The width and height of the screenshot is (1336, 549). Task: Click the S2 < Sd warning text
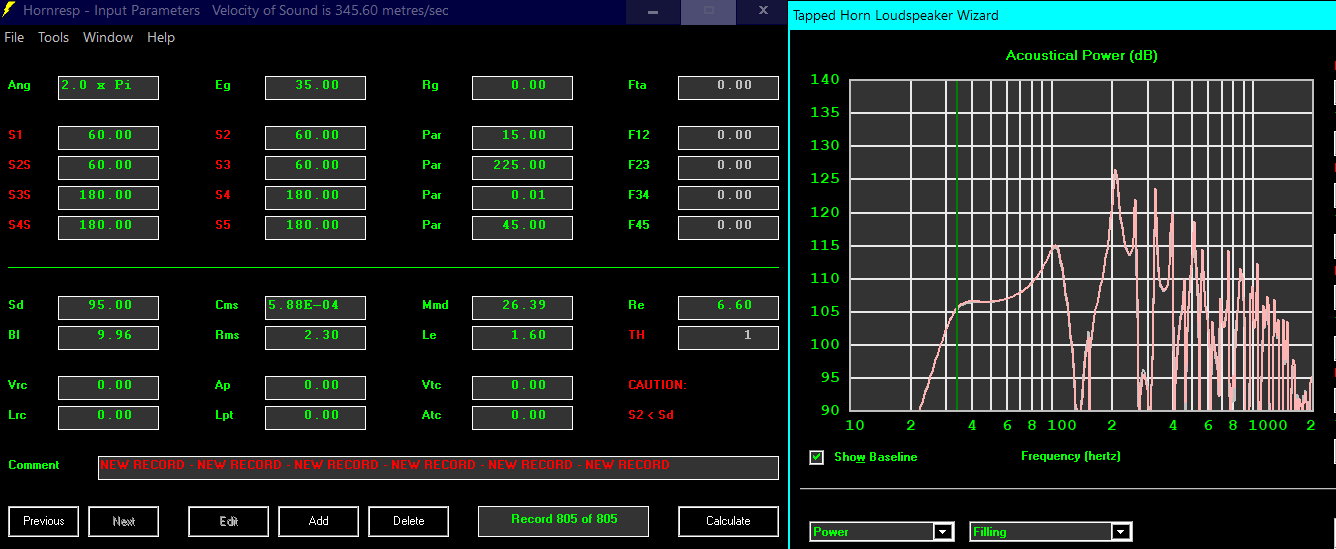[x=651, y=415]
